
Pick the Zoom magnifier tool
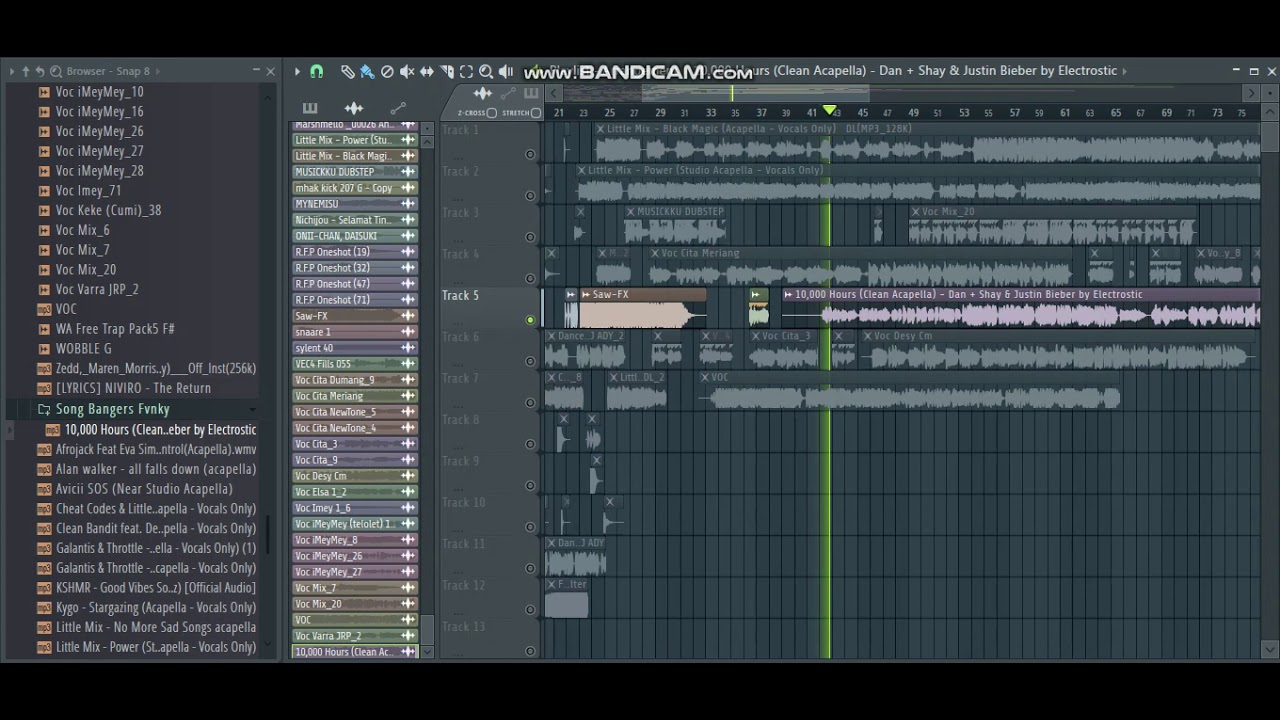click(486, 71)
